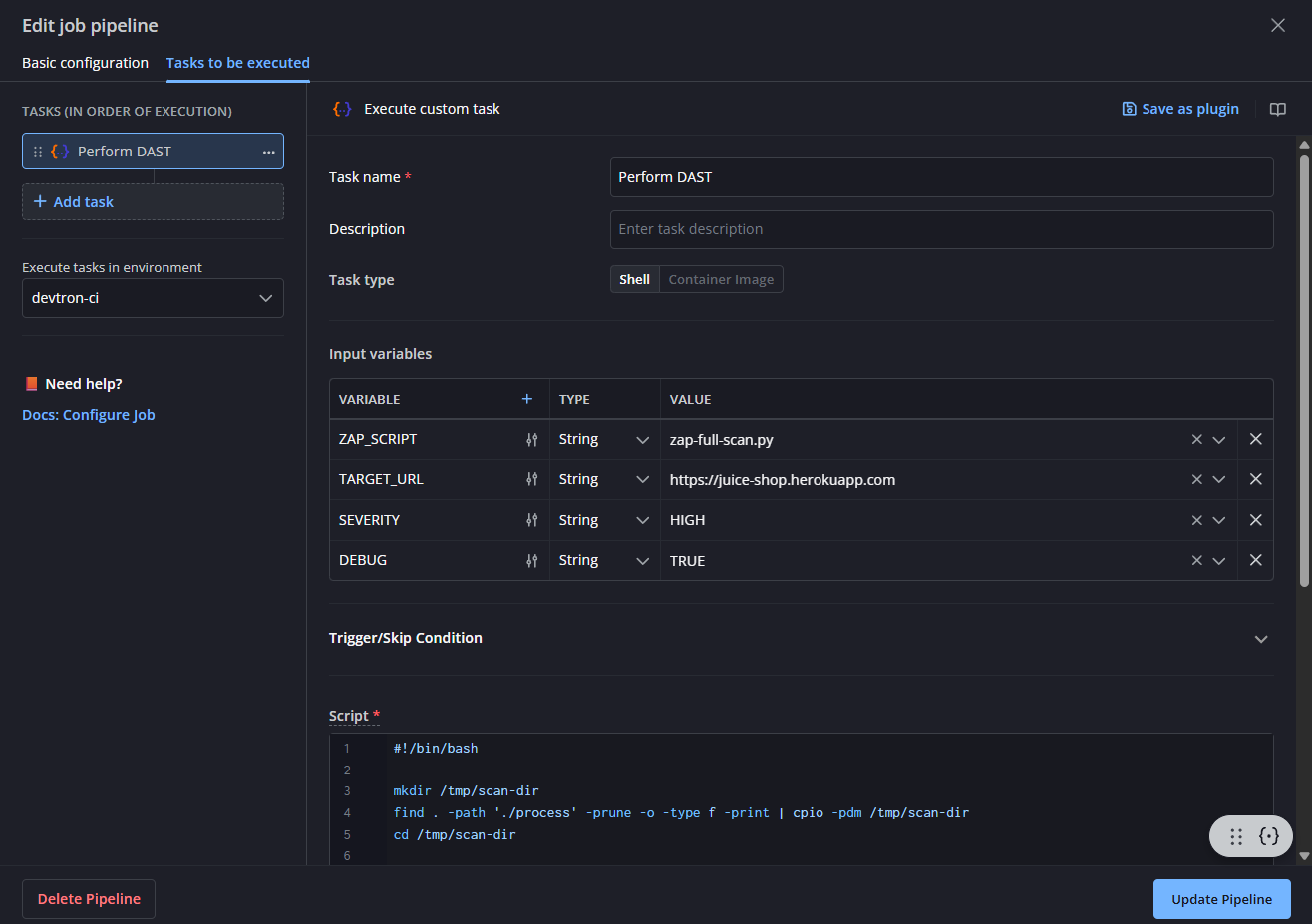Clear the DEBUG variable value

pyautogui.click(x=1196, y=561)
